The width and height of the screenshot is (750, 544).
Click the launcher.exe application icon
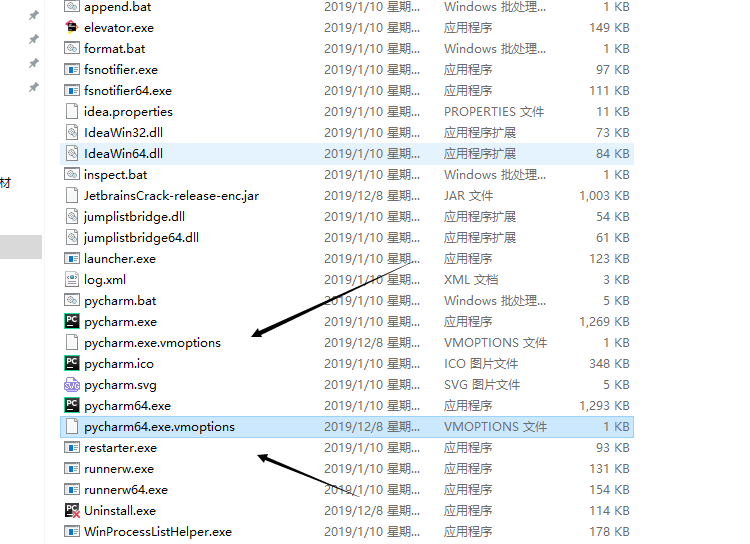[72, 259]
